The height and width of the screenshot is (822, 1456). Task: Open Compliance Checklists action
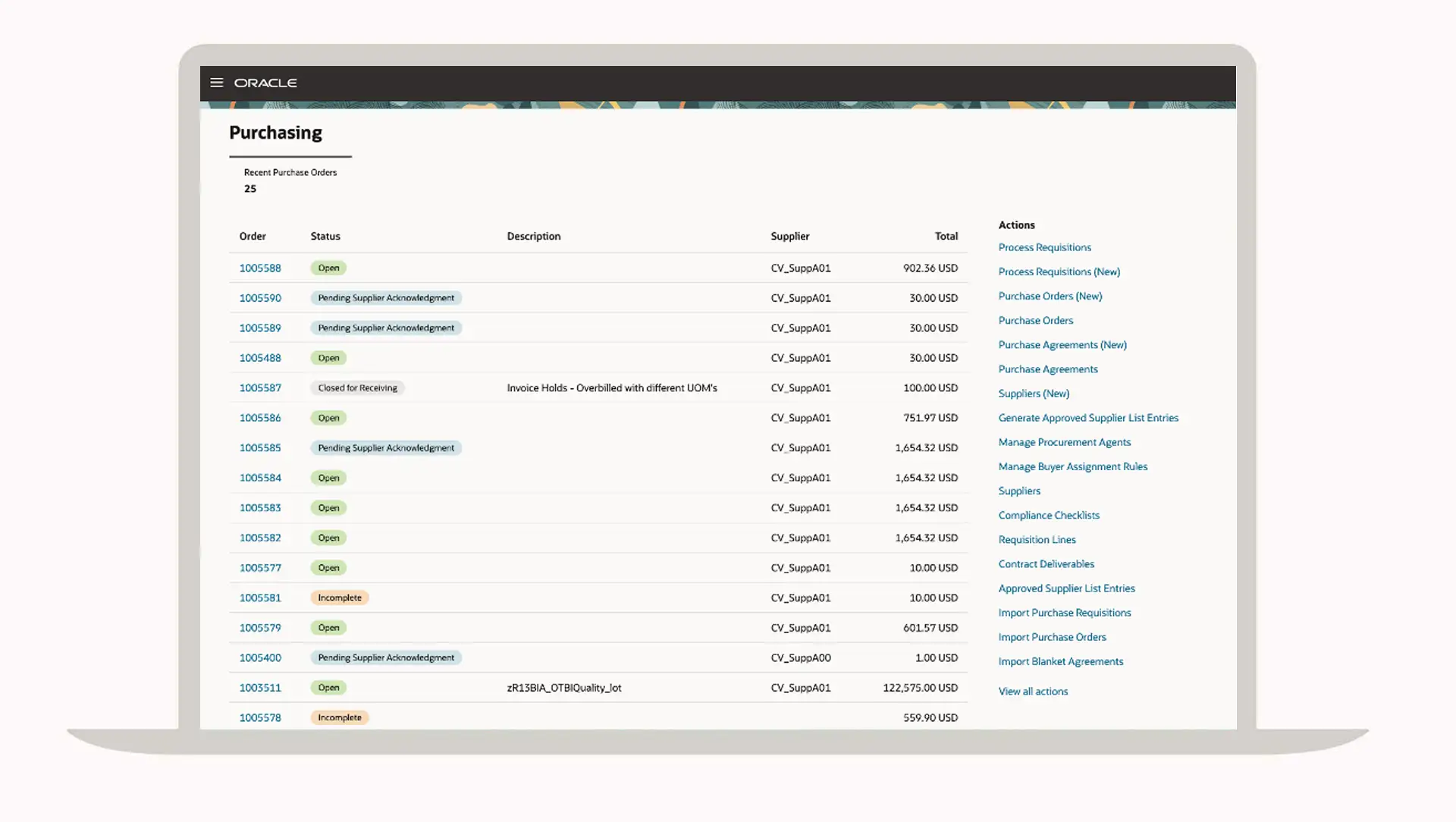[x=1048, y=515]
